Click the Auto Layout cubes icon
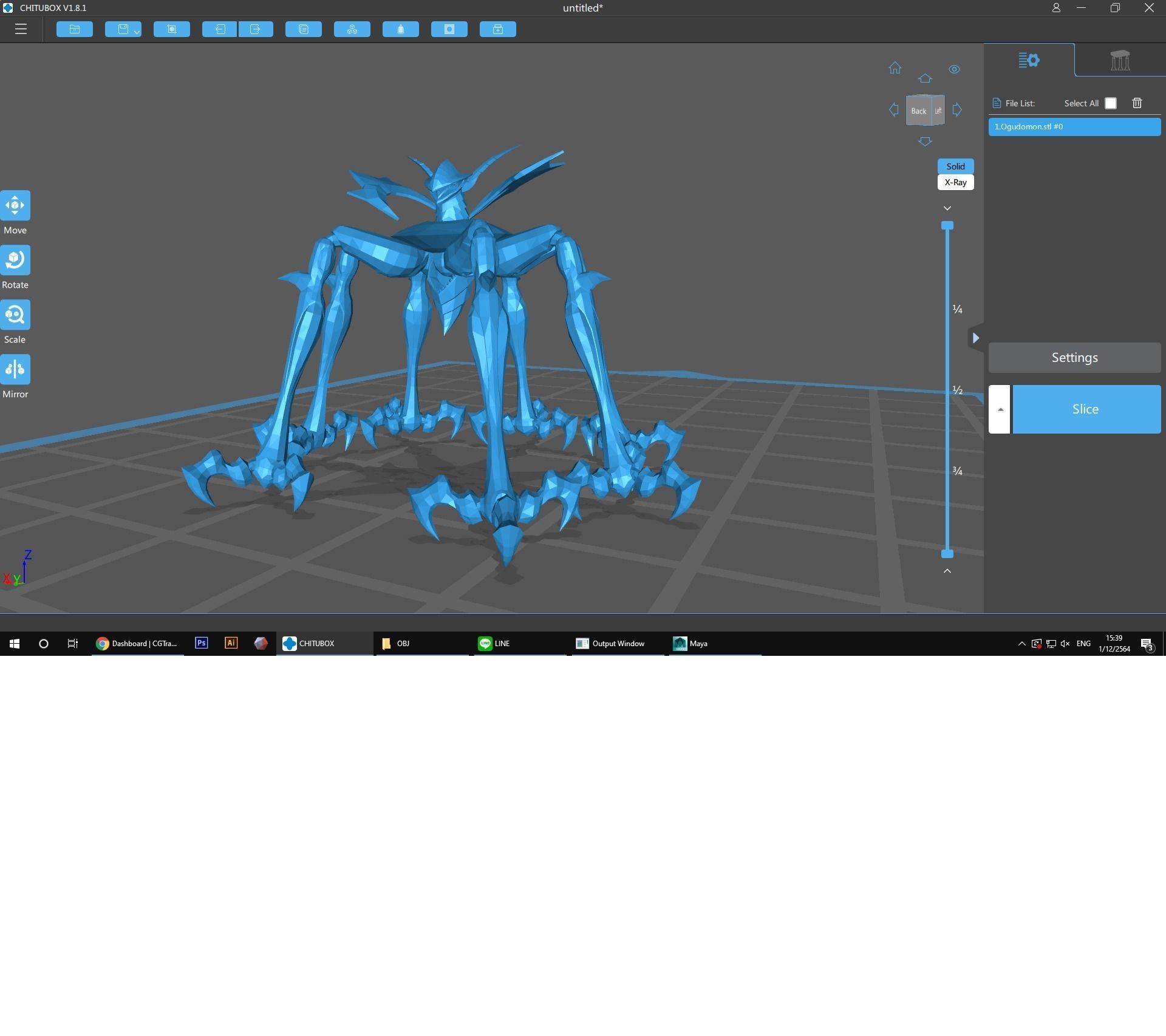Screen dimensions: 1166x1036 (x=352, y=29)
